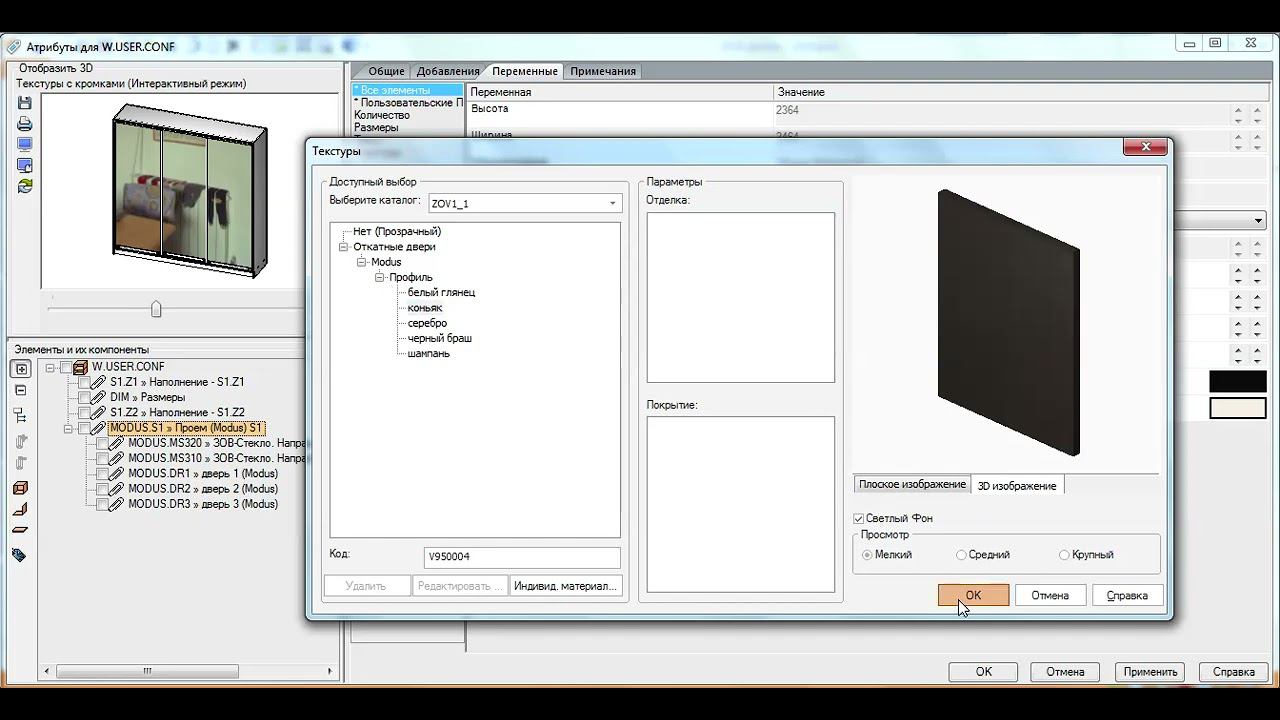This screenshot has height=720, width=1280.
Task: Open the Переменные tab
Action: [x=525, y=71]
